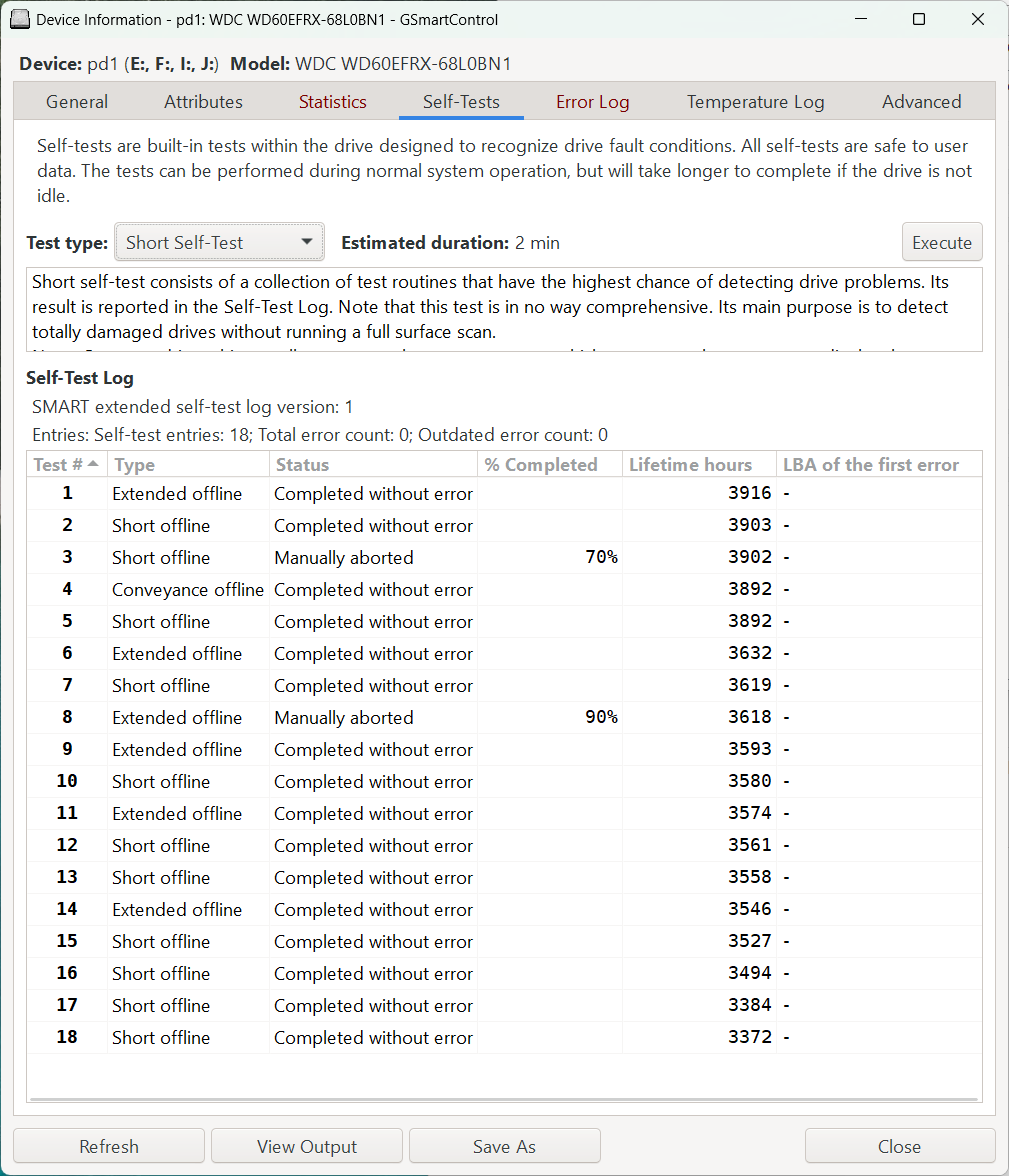Click the 90% completed value

(602, 717)
